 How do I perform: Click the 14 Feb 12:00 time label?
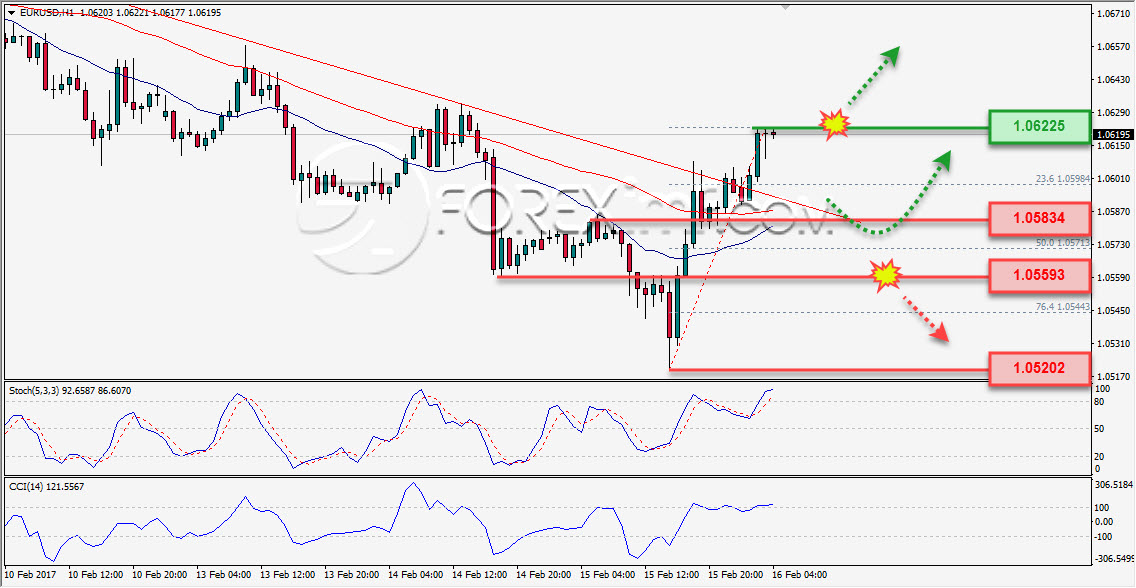pos(479,574)
